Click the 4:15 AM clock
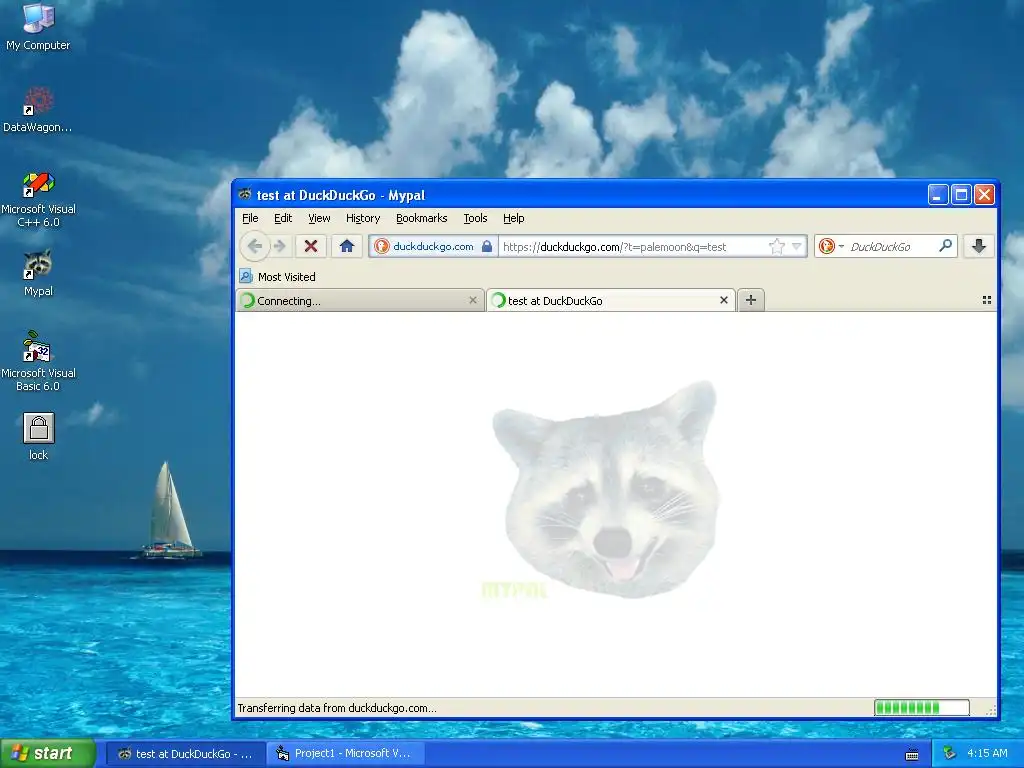Viewport: 1024px width, 768px height. pos(987,754)
